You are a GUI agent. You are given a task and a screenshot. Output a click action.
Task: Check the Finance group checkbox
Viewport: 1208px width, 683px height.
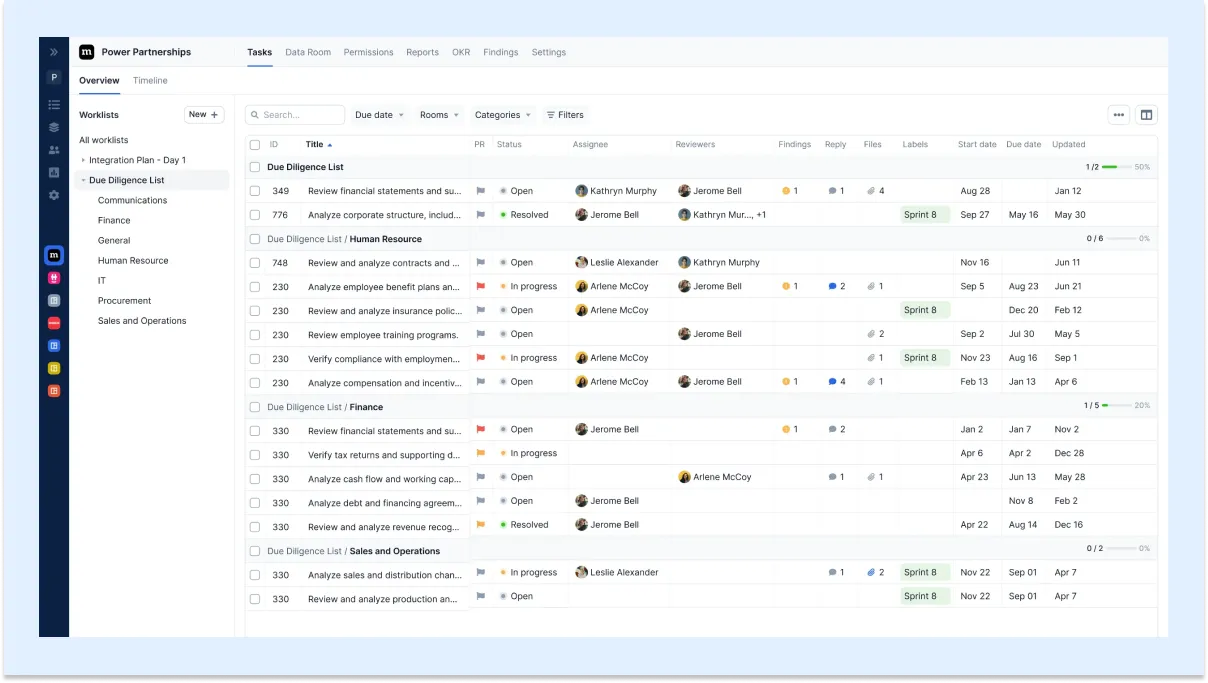[255, 407]
